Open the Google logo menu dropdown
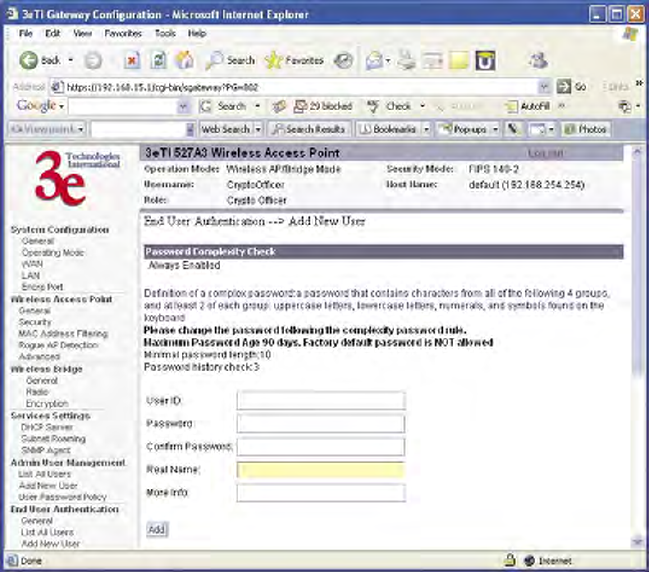Image resolution: width=649 pixels, height=572 pixels. click(62, 107)
